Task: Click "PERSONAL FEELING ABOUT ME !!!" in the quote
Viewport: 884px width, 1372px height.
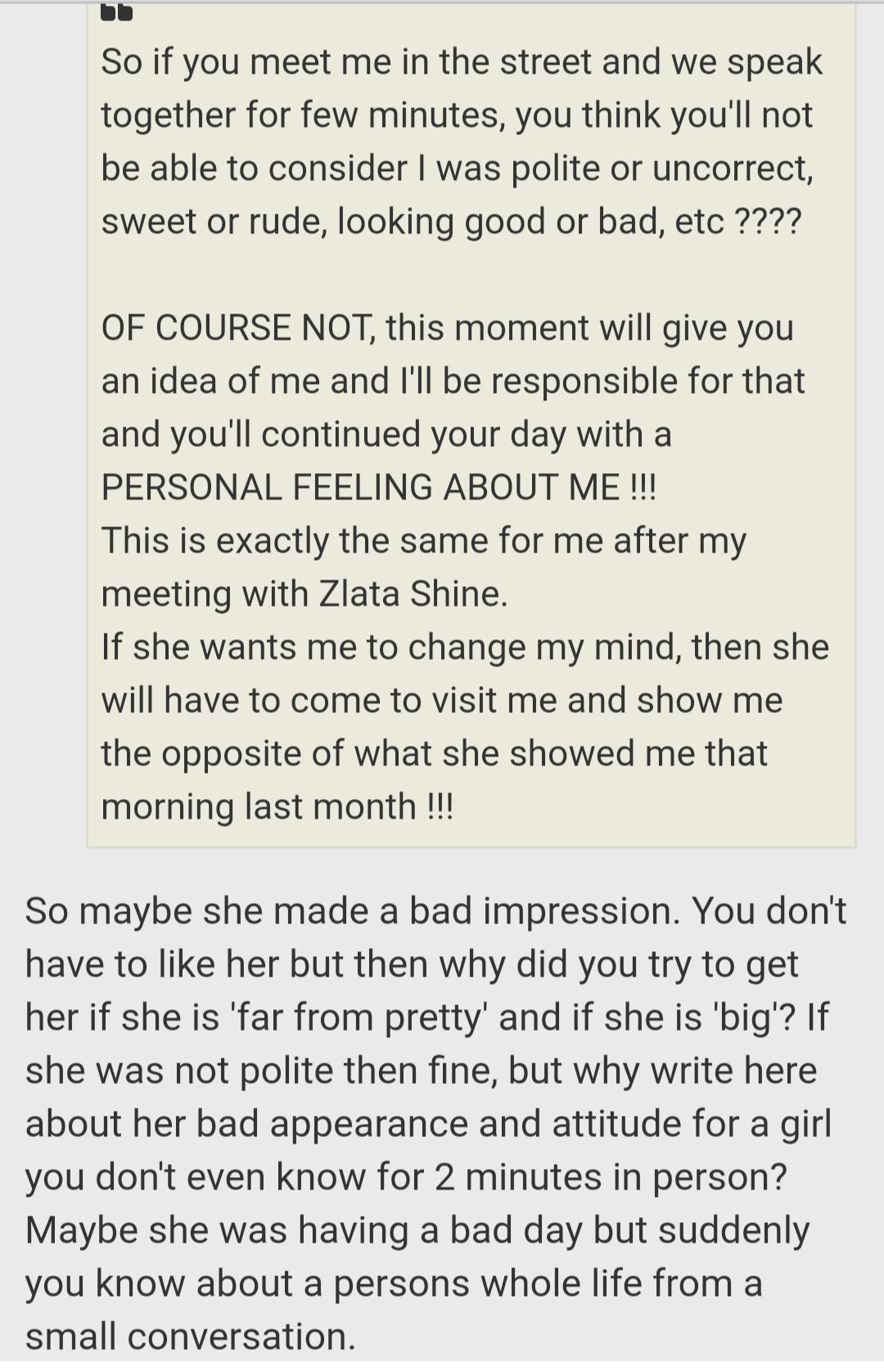Action: [378, 488]
